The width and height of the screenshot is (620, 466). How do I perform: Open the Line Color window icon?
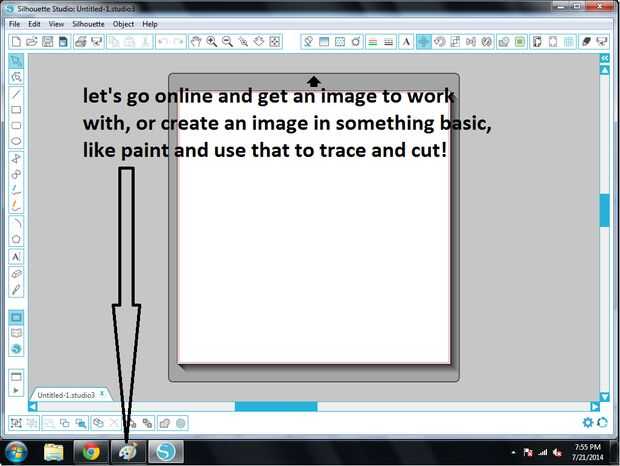372,42
